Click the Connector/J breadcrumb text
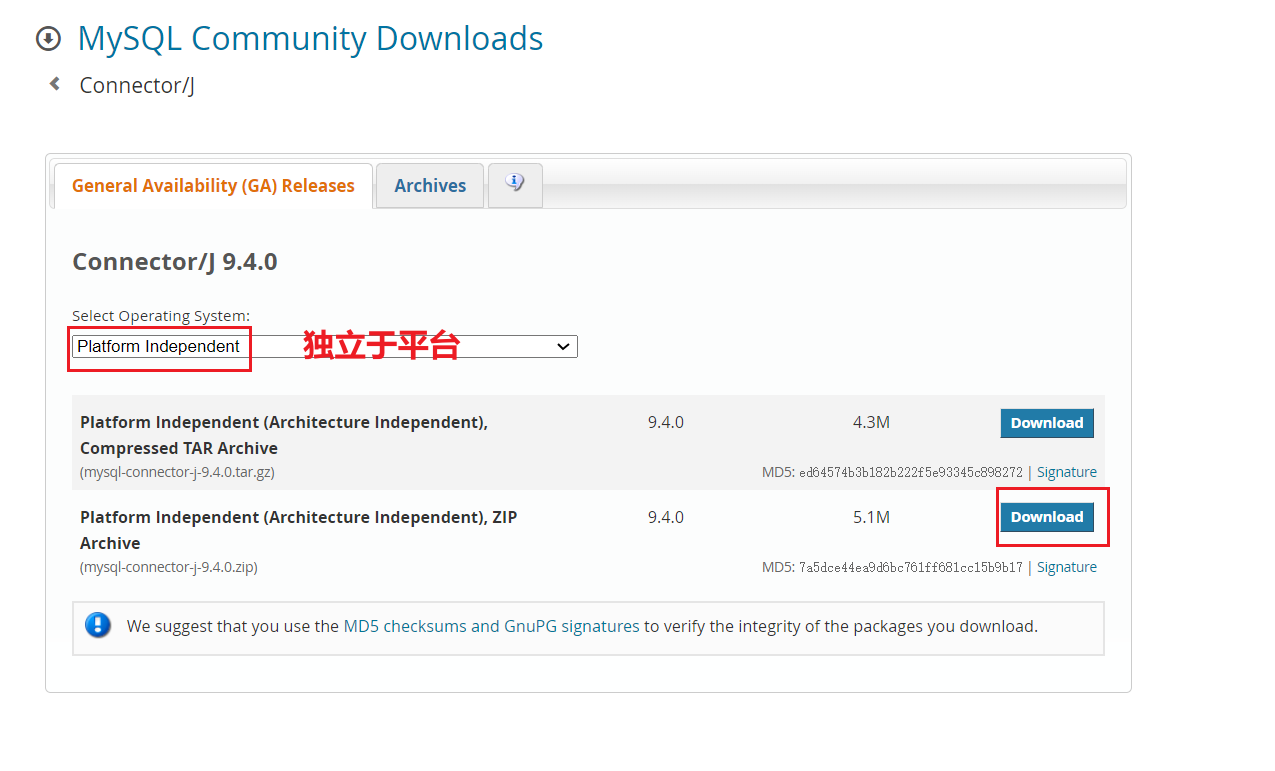Viewport: 1275px width, 771px height. click(137, 85)
